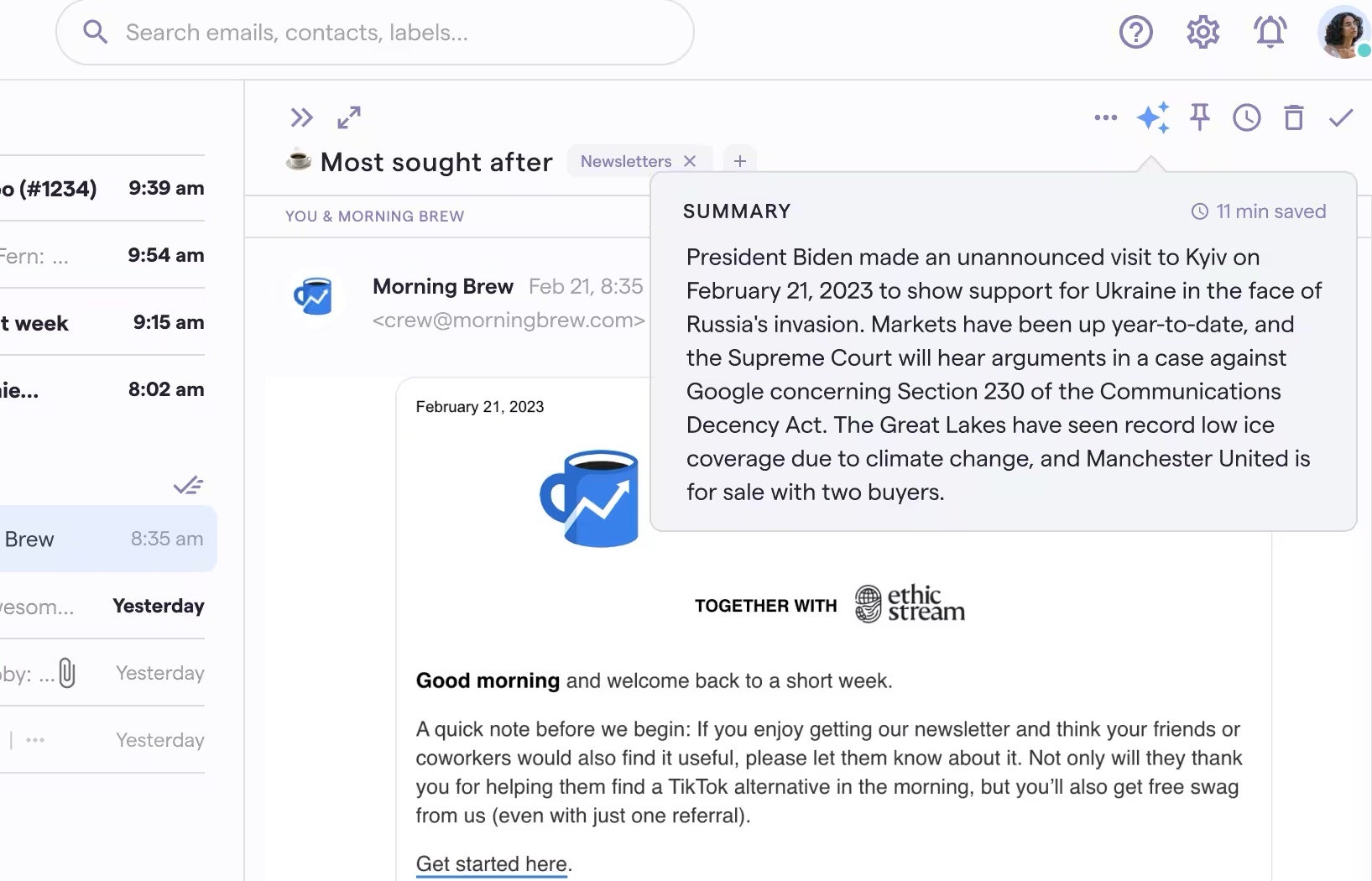The image size is (1372, 881).
Task: Open the ethic stream sponsor logo
Action: [x=910, y=604]
